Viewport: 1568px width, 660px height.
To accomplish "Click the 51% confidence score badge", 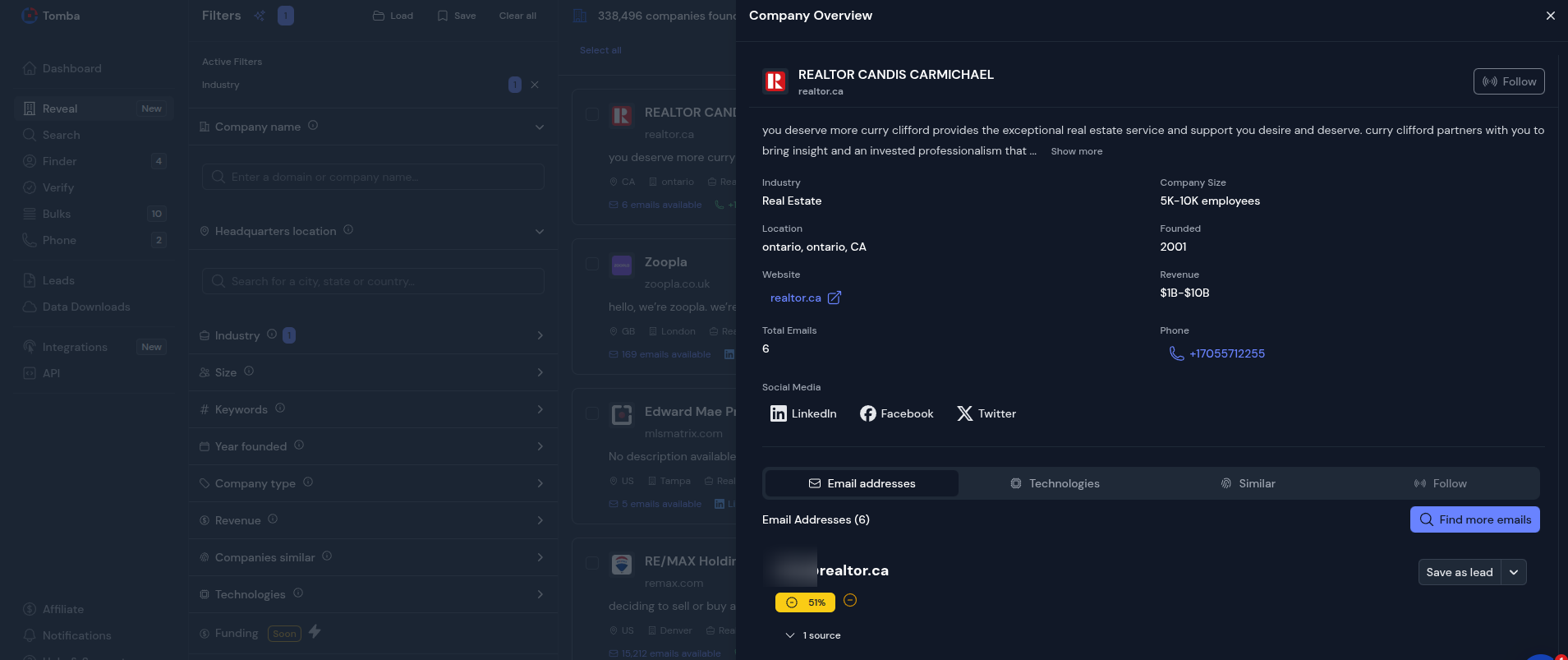I will tap(805, 602).
